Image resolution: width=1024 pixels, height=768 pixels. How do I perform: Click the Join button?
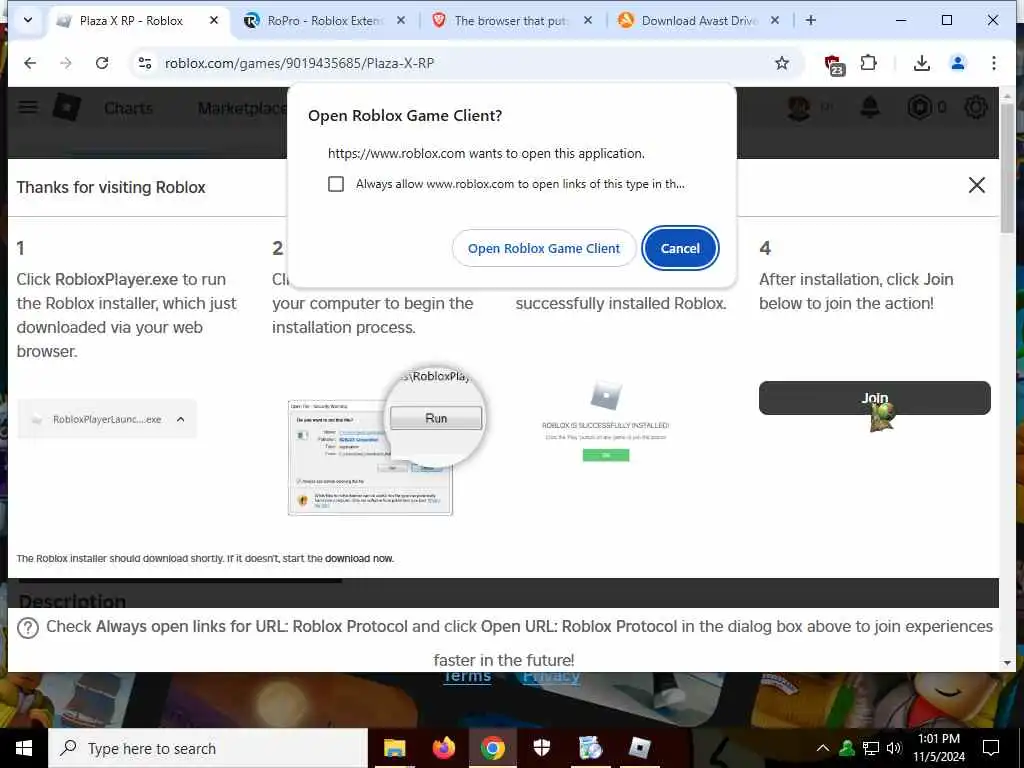tap(874, 398)
